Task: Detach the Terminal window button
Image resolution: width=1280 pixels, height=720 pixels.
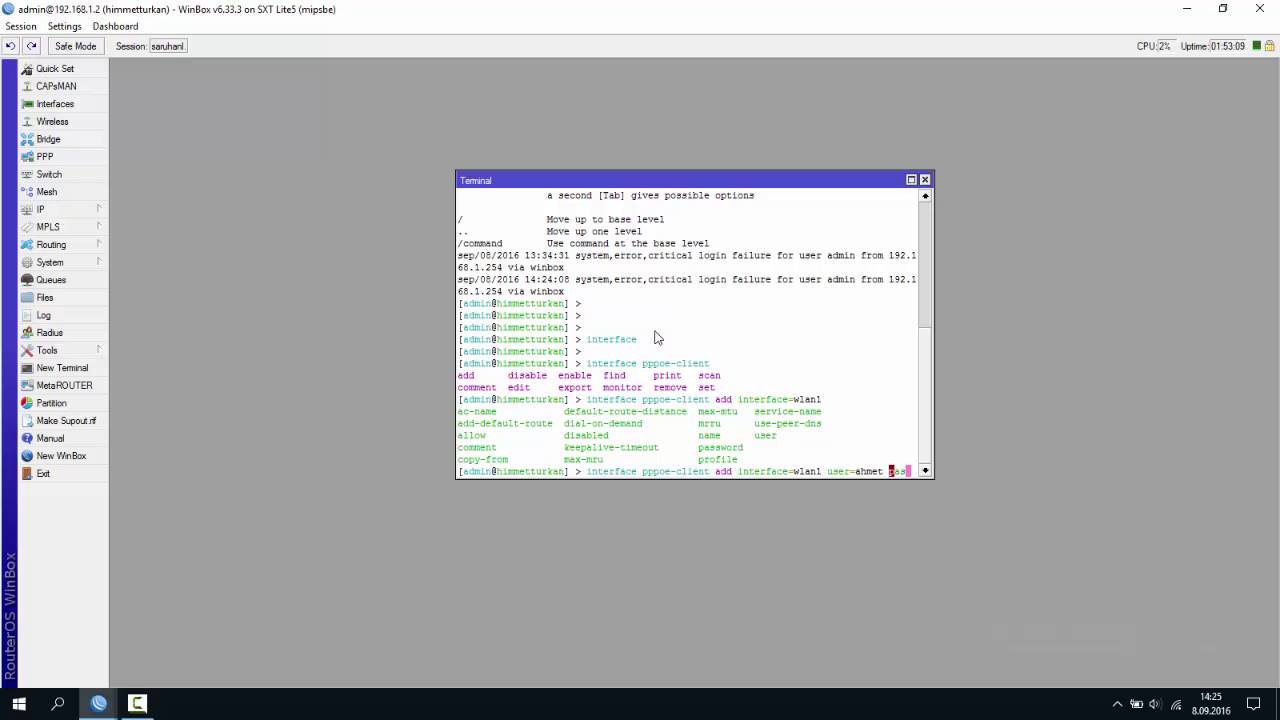Action: pyautogui.click(x=911, y=180)
